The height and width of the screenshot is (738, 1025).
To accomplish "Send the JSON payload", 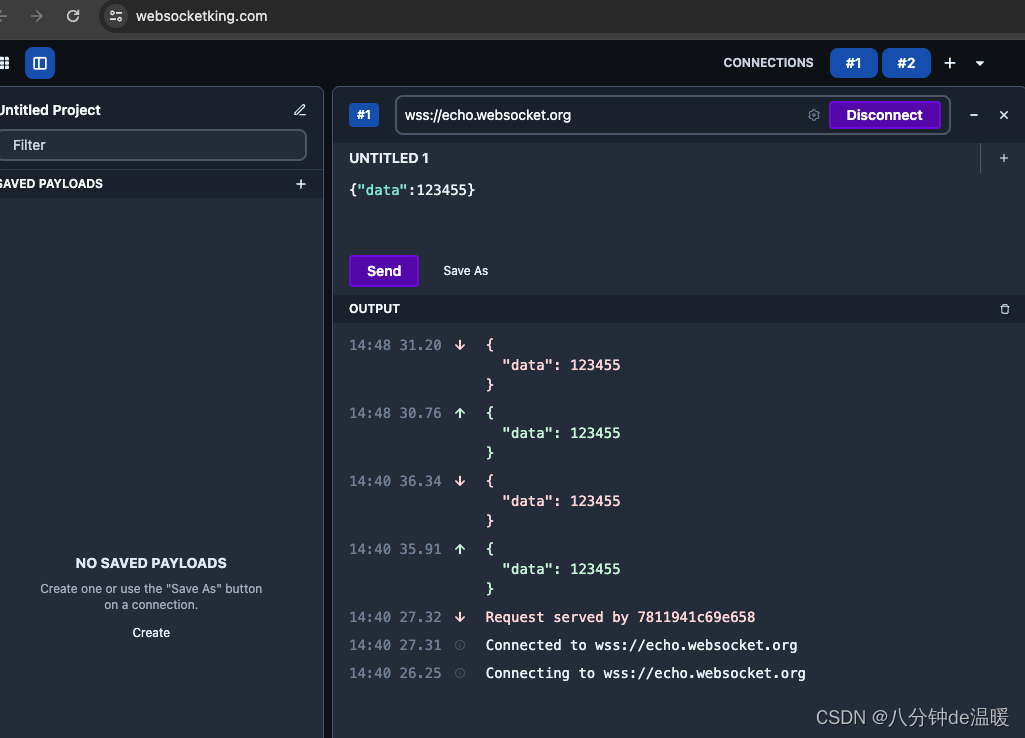I will point(383,270).
